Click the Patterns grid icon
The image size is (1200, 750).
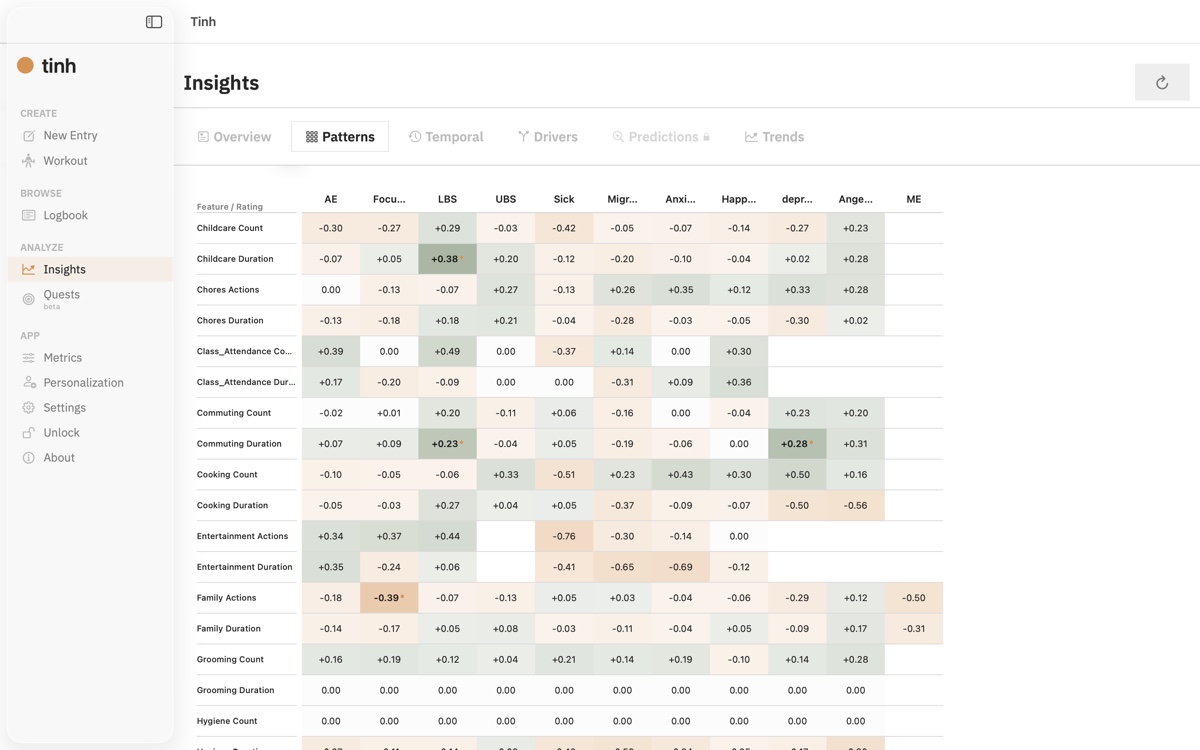coord(312,137)
